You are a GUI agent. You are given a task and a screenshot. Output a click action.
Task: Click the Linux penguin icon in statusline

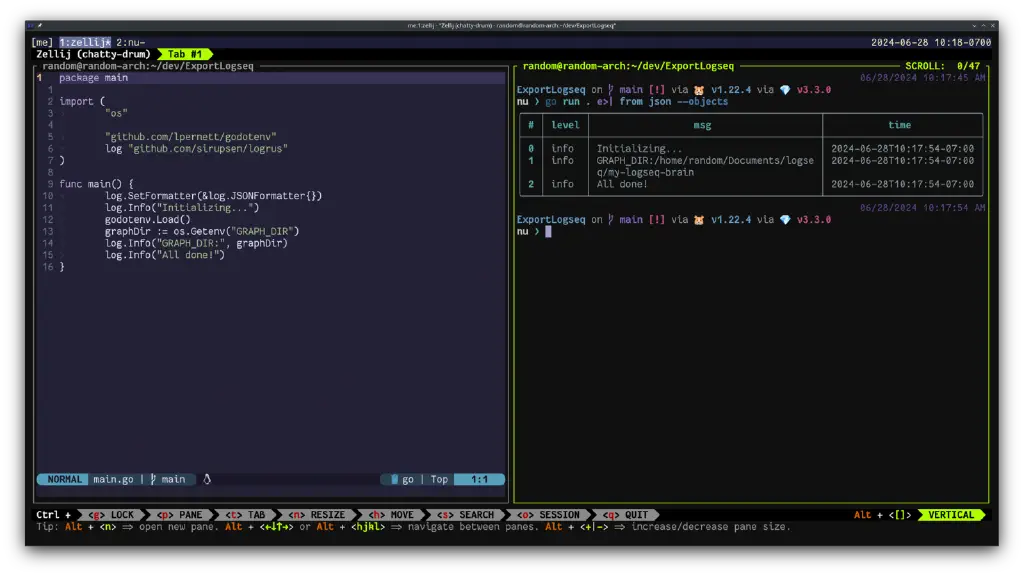coord(207,479)
